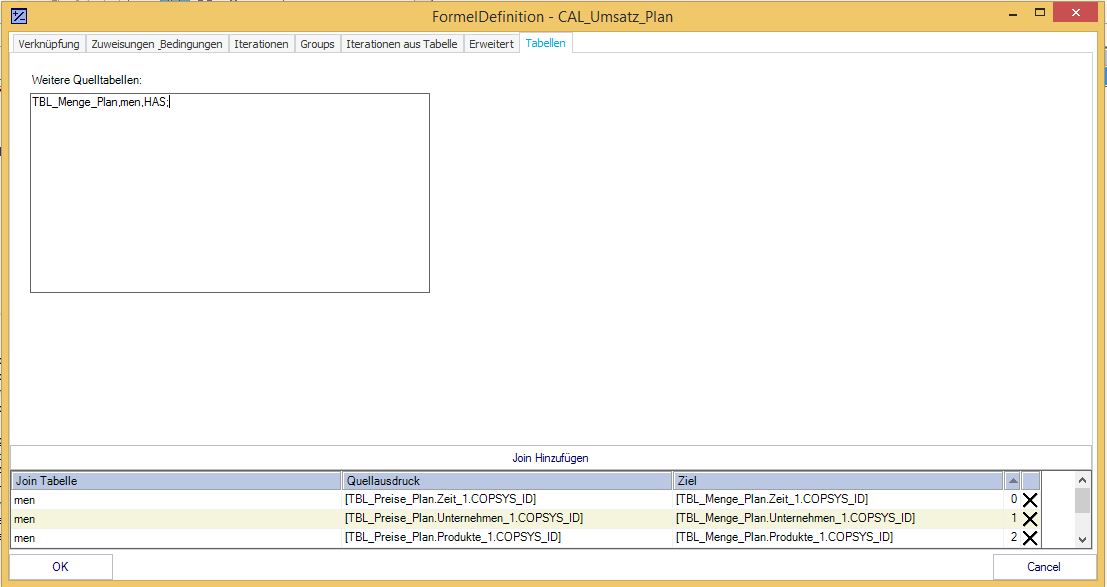1107x587 pixels.
Task: Sort by the Quellausdruck column header
Action: coord(507,481)
